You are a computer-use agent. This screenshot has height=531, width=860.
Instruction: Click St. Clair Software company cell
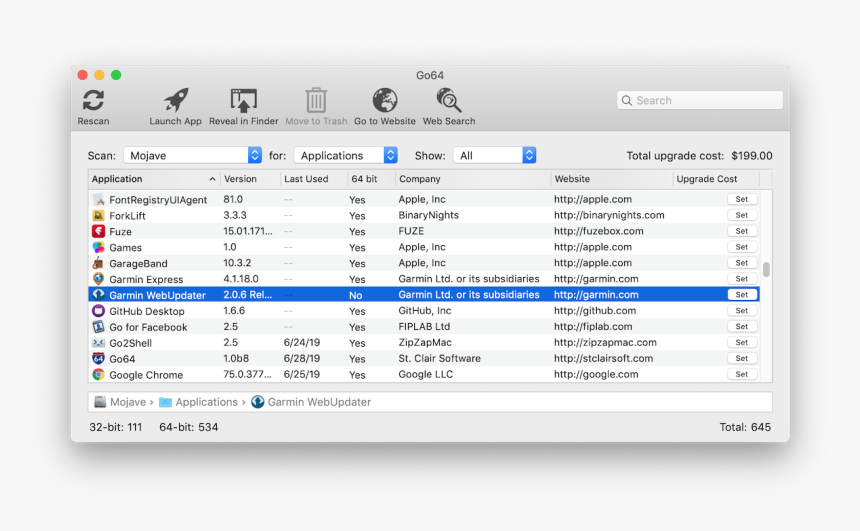click(x=439, y=358)
